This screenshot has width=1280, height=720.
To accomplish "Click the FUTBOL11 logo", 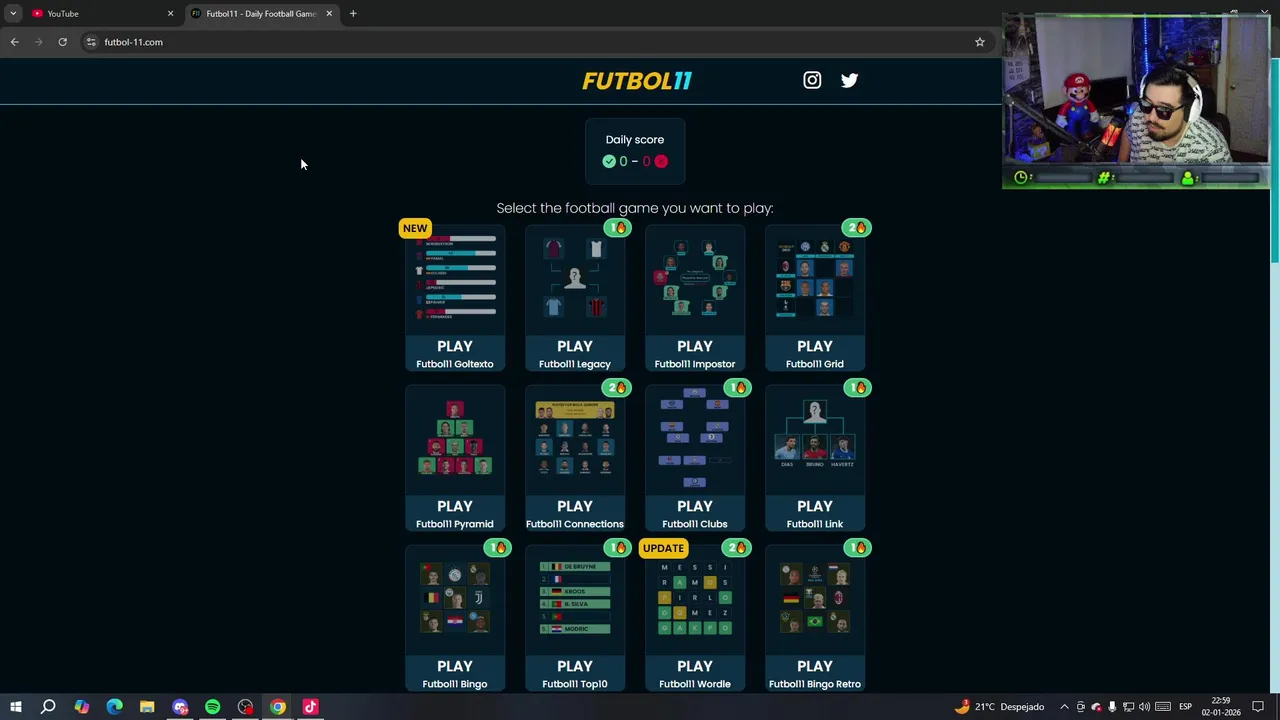I will pos(637,81).
